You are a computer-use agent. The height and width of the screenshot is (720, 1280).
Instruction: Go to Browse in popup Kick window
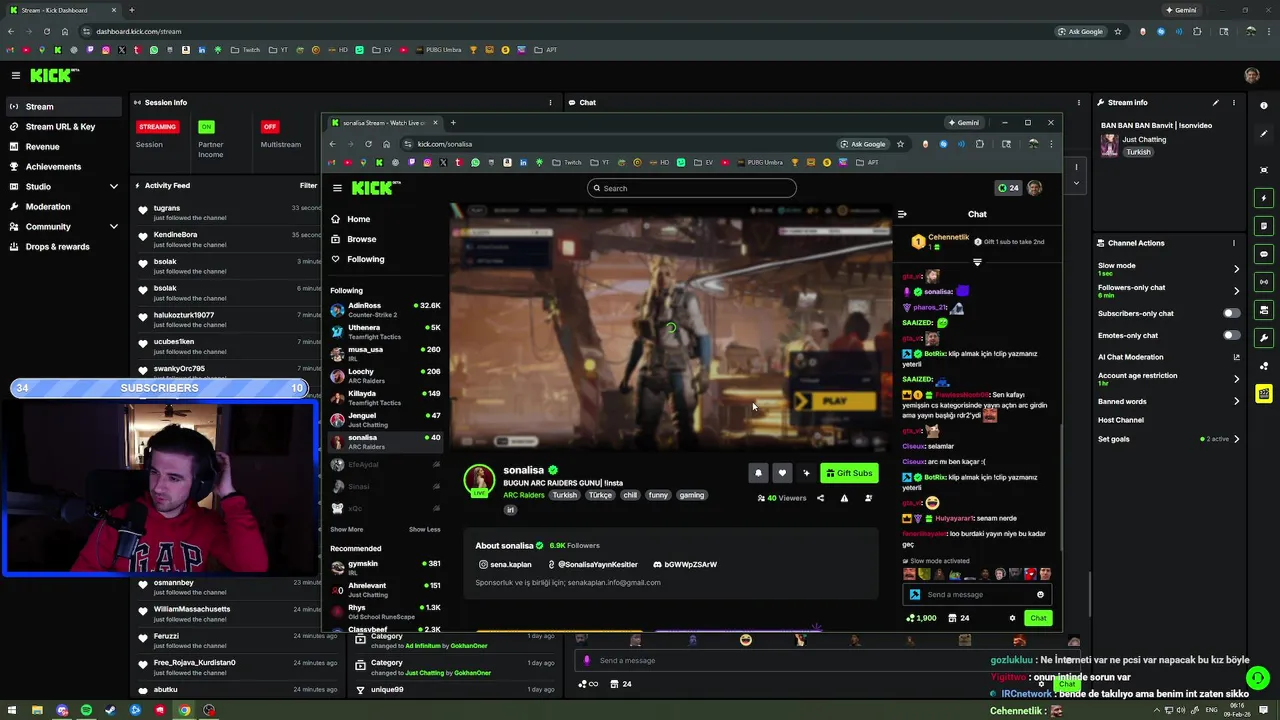pos(361,239)
